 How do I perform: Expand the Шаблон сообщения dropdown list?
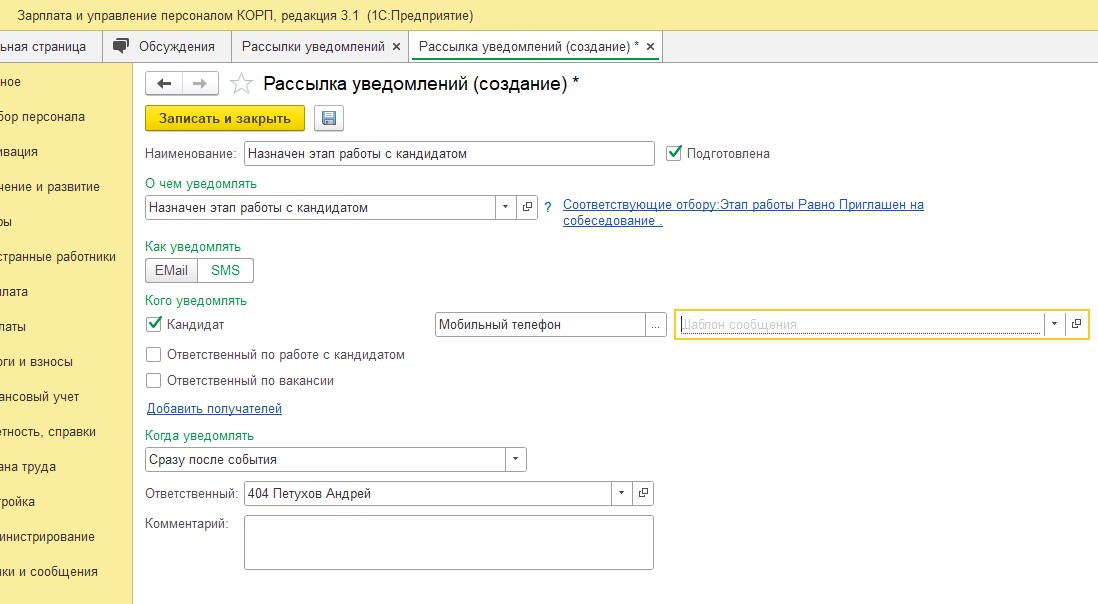(1054, 325)
